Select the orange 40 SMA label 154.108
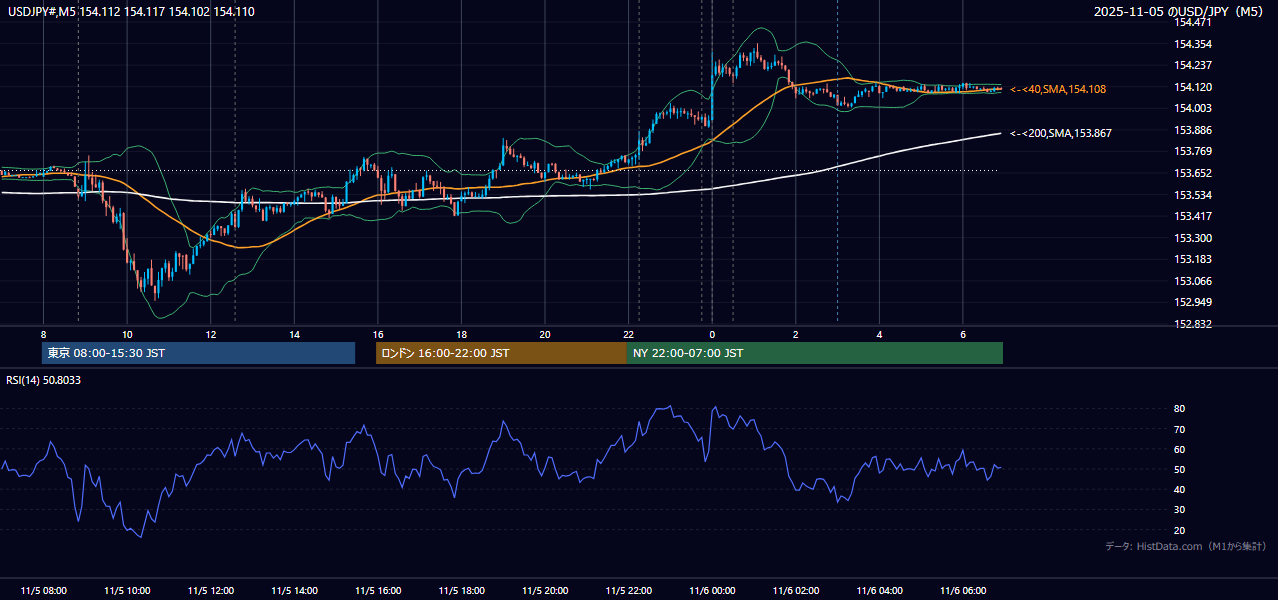 point(1058,89)
